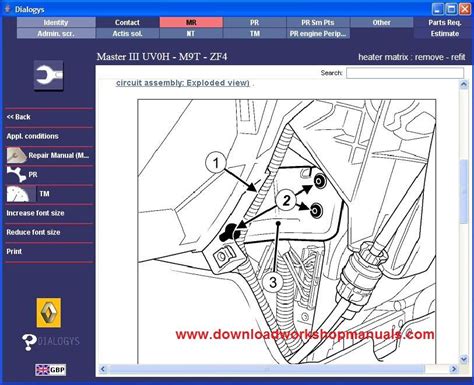
Task: Open Repair Manual via its wrench icon
Action: coord(17,155)
